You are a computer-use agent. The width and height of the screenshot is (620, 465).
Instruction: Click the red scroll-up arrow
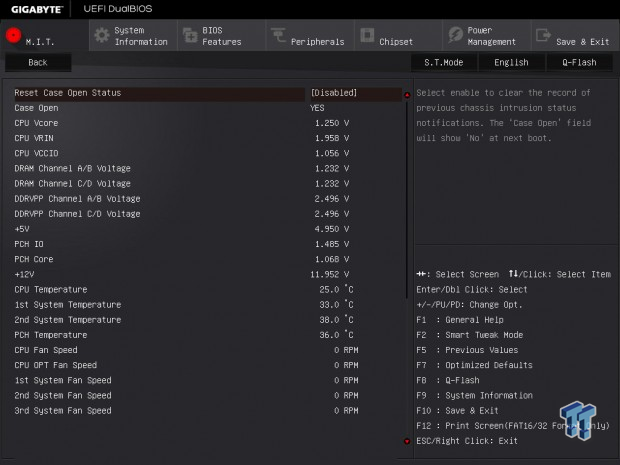click(x=407, y=95)
